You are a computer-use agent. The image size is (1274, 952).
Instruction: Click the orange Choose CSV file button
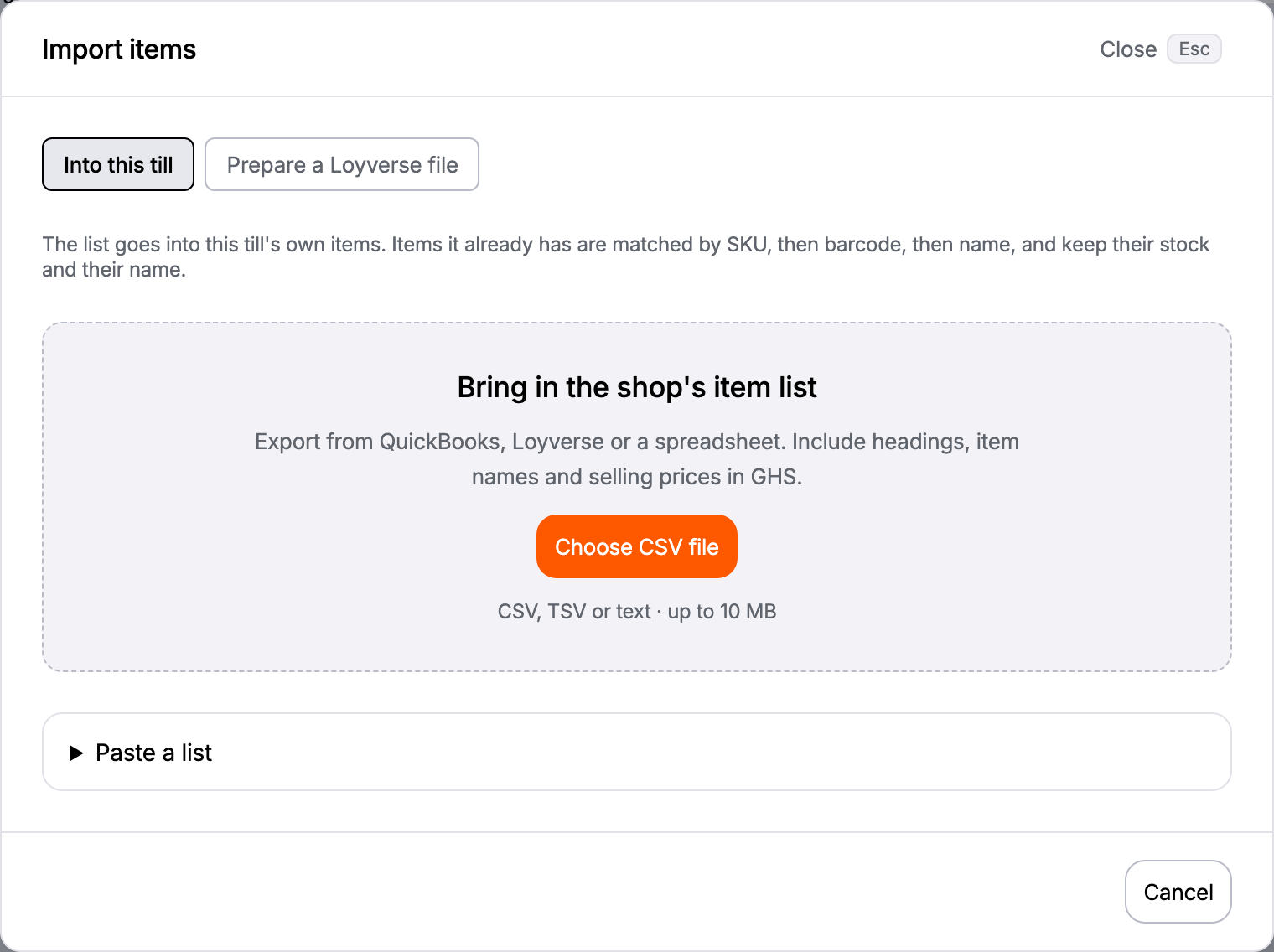[637, 546]
